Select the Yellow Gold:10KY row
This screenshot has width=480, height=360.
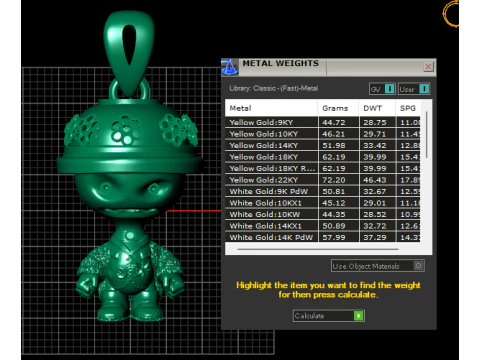(x=323, y=134)
